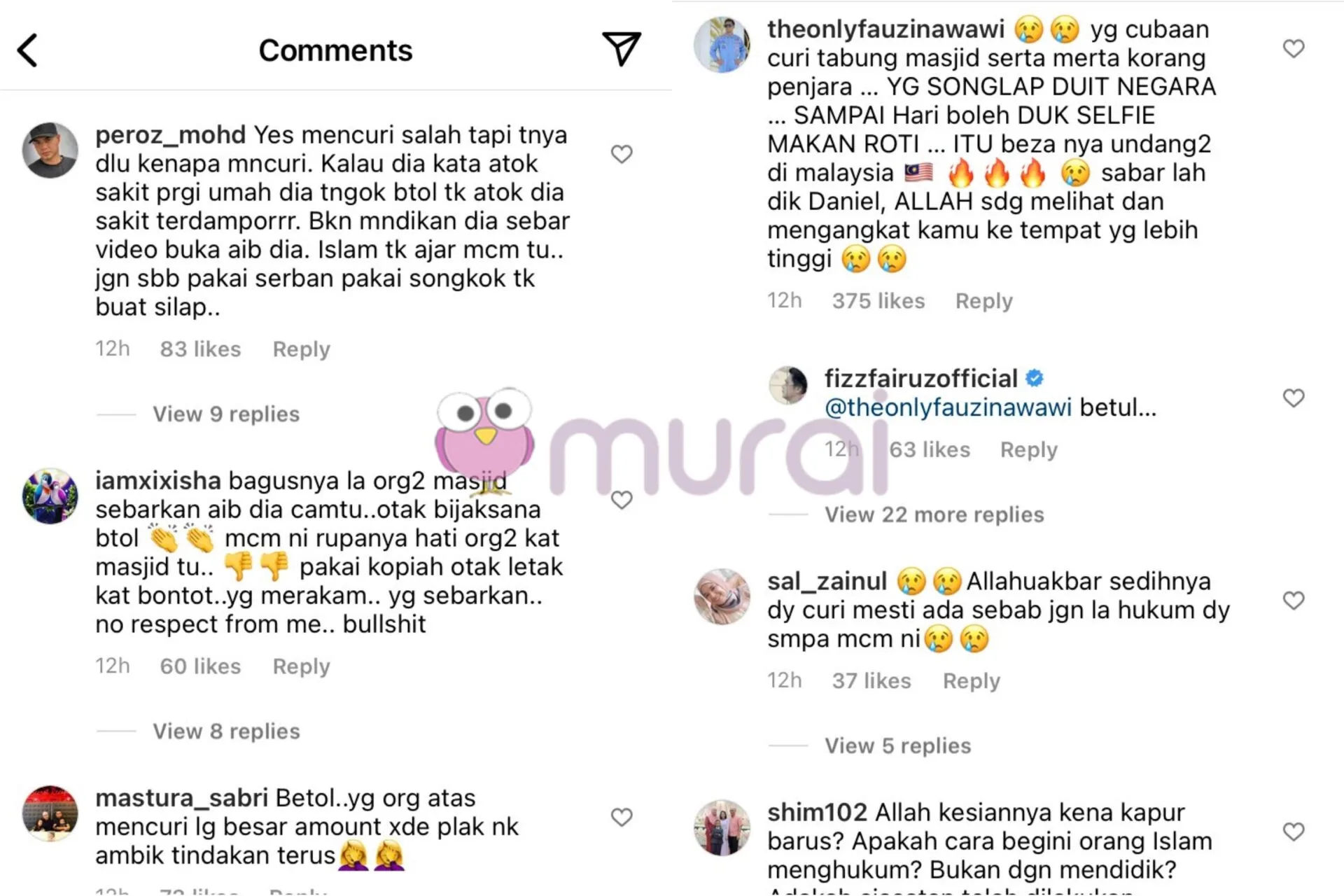Expand View 9 replies

pyautogui.click(x=226, y=414)
